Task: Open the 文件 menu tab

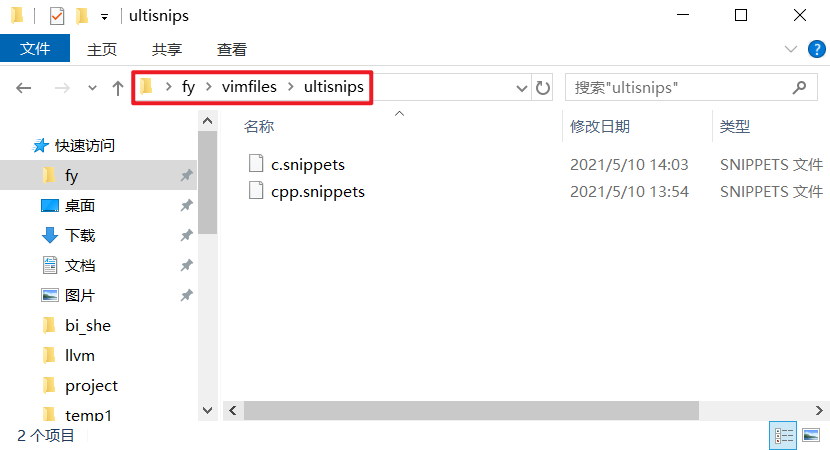Action: pos(35,49)
